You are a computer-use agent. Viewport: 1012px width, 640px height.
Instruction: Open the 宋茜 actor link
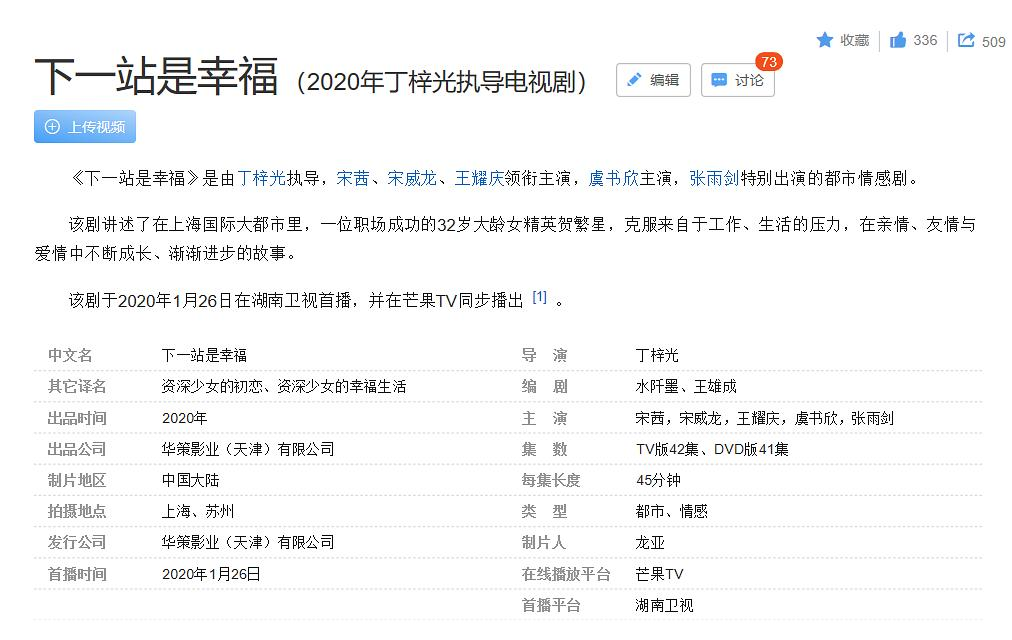click(x=352, y=179)
